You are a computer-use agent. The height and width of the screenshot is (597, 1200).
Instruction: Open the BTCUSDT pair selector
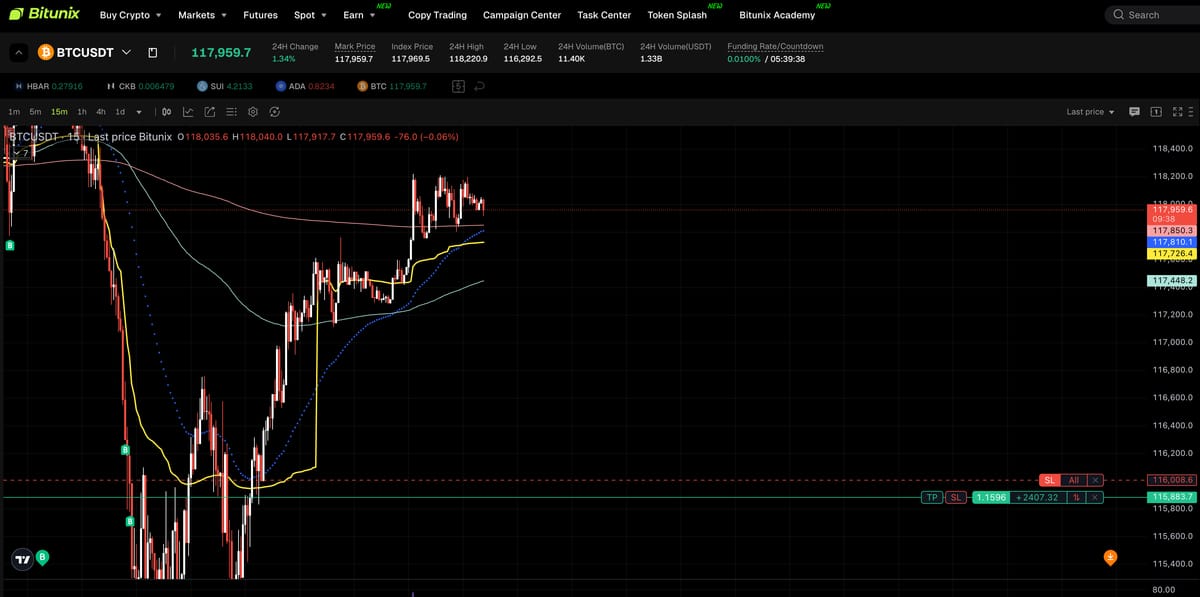coord(94,52)
